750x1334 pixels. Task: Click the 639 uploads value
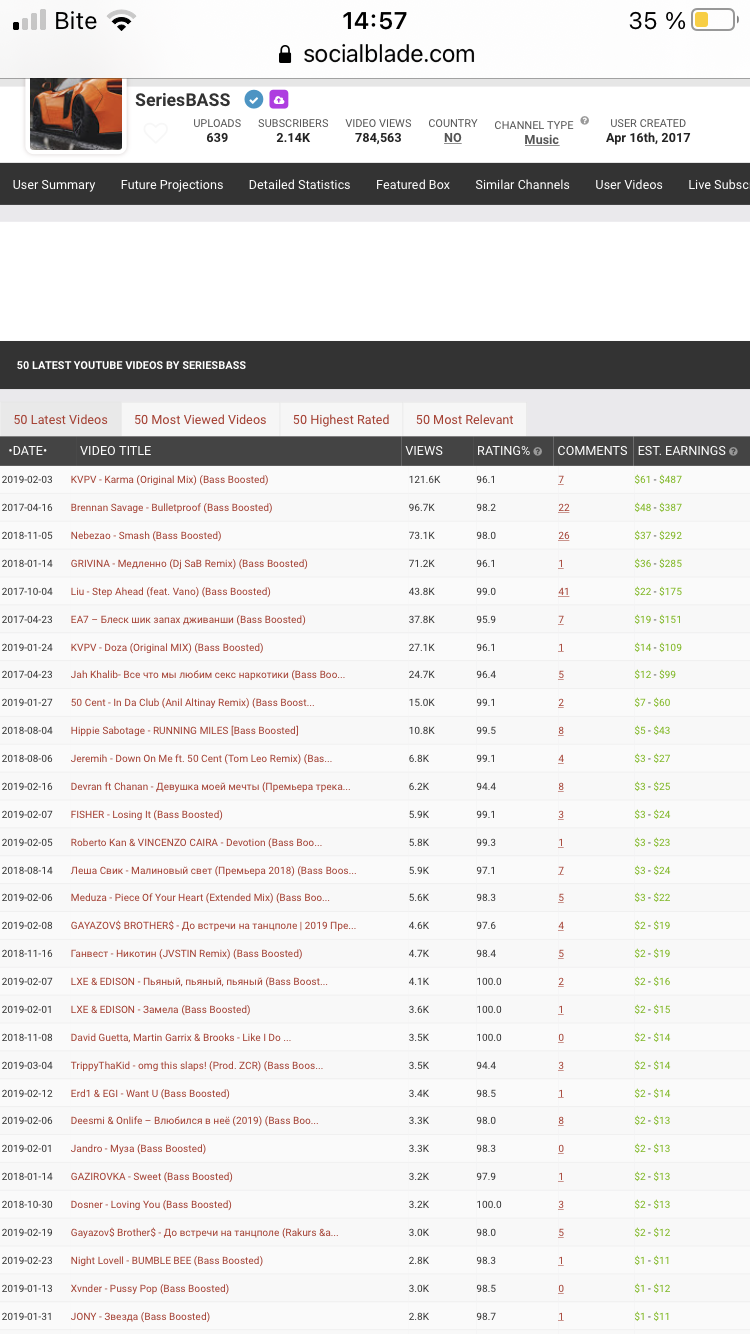pyautogui.click(x=217, y=139)
